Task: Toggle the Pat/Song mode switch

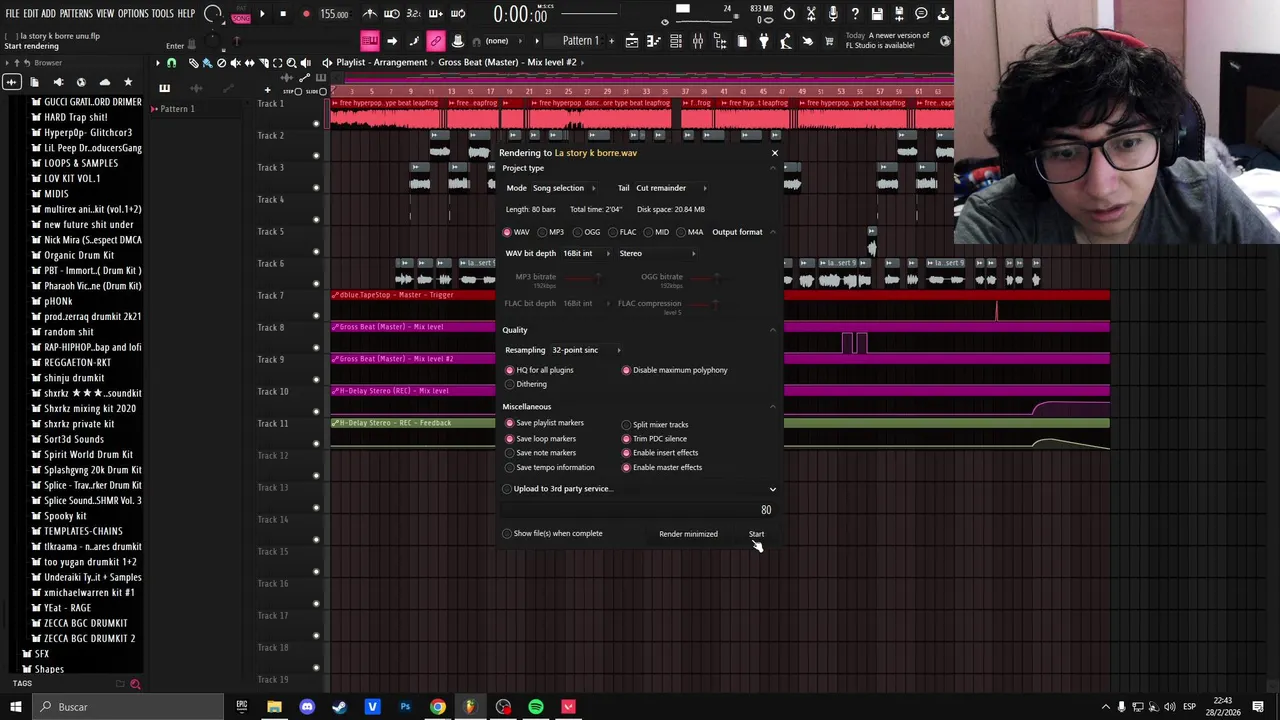Action: pyautogui.click(x=241, y=15)
